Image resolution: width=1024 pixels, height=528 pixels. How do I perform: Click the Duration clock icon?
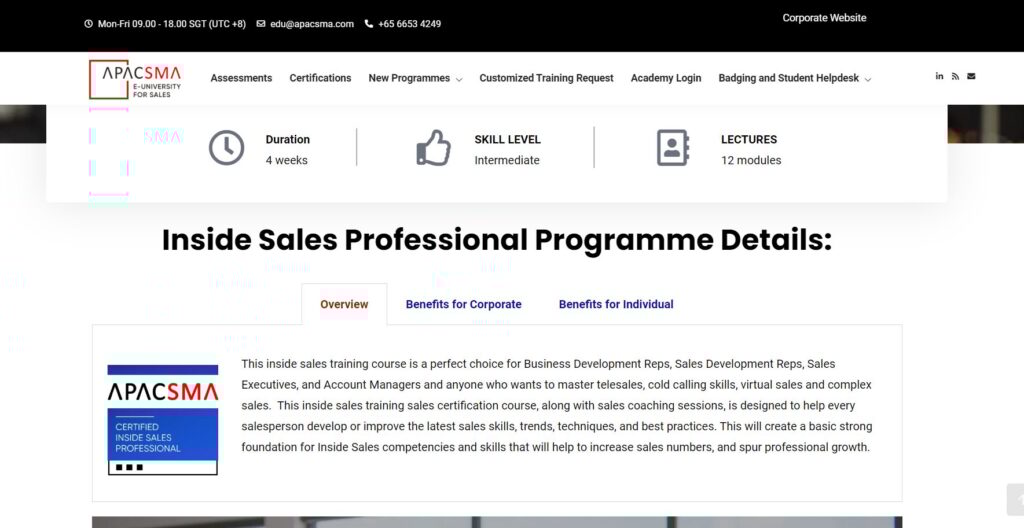click(x=227, y=148)
